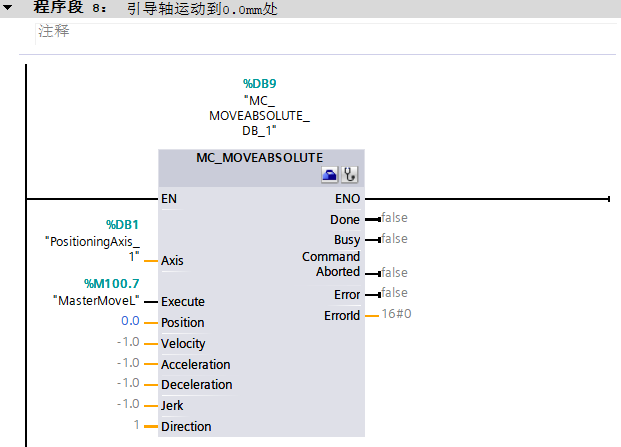Select the EN input pin label
This screenshot has width=621, height=447.
click(x=169, y=199)
